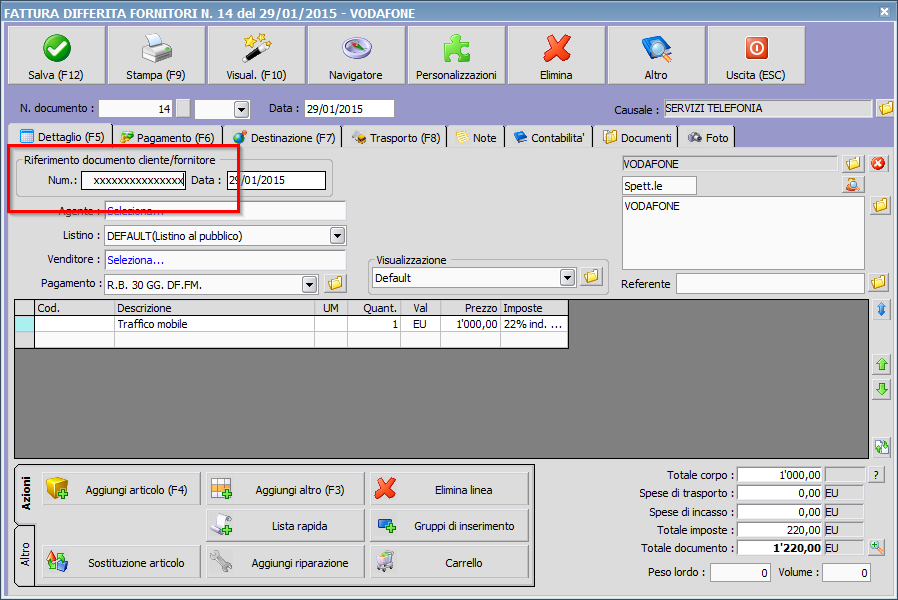
Task: Exit with Uscita (ESC) button
Action: pos(756,56)
